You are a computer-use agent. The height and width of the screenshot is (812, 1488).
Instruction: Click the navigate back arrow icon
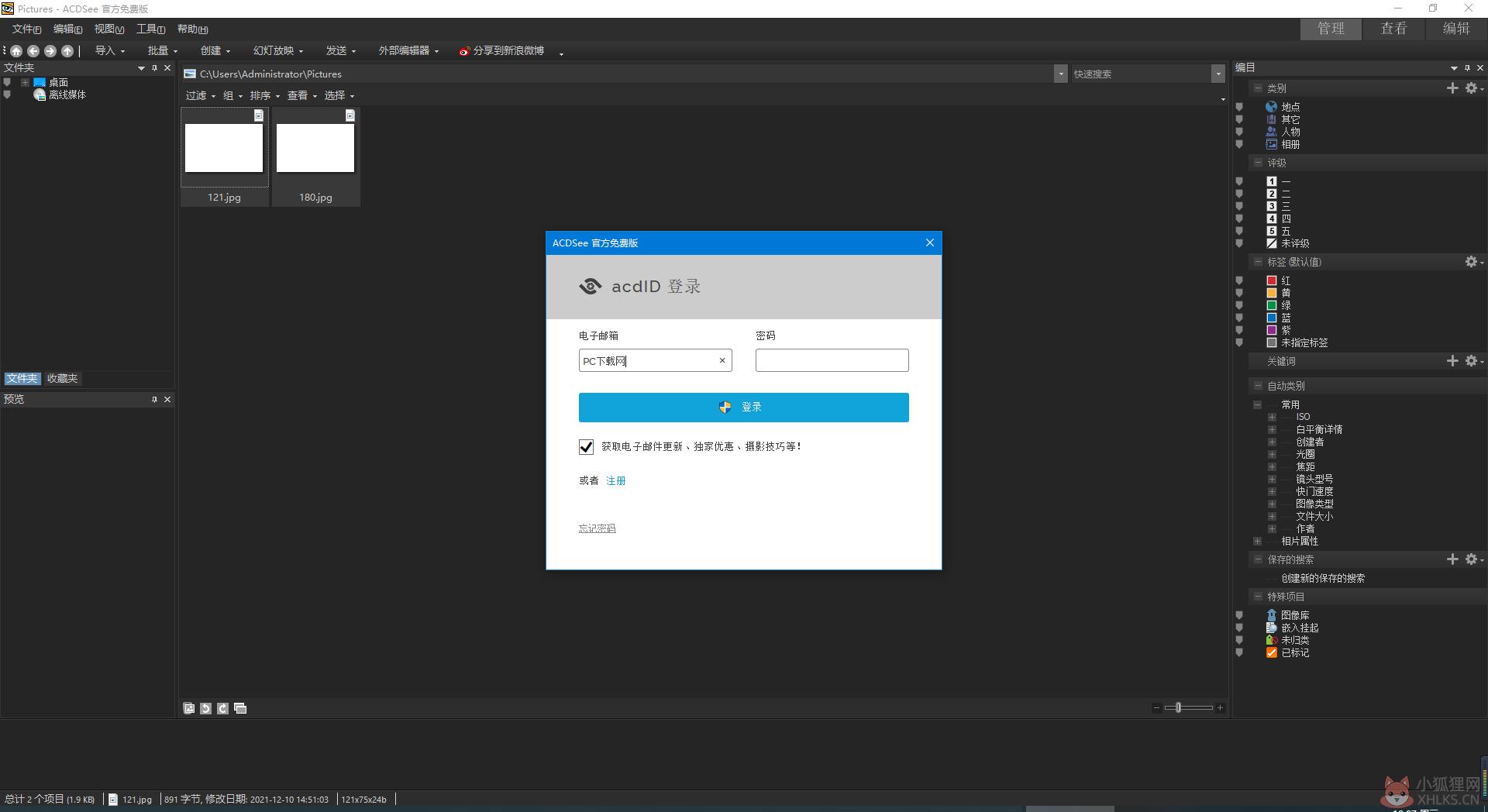[x=33, y=51]
